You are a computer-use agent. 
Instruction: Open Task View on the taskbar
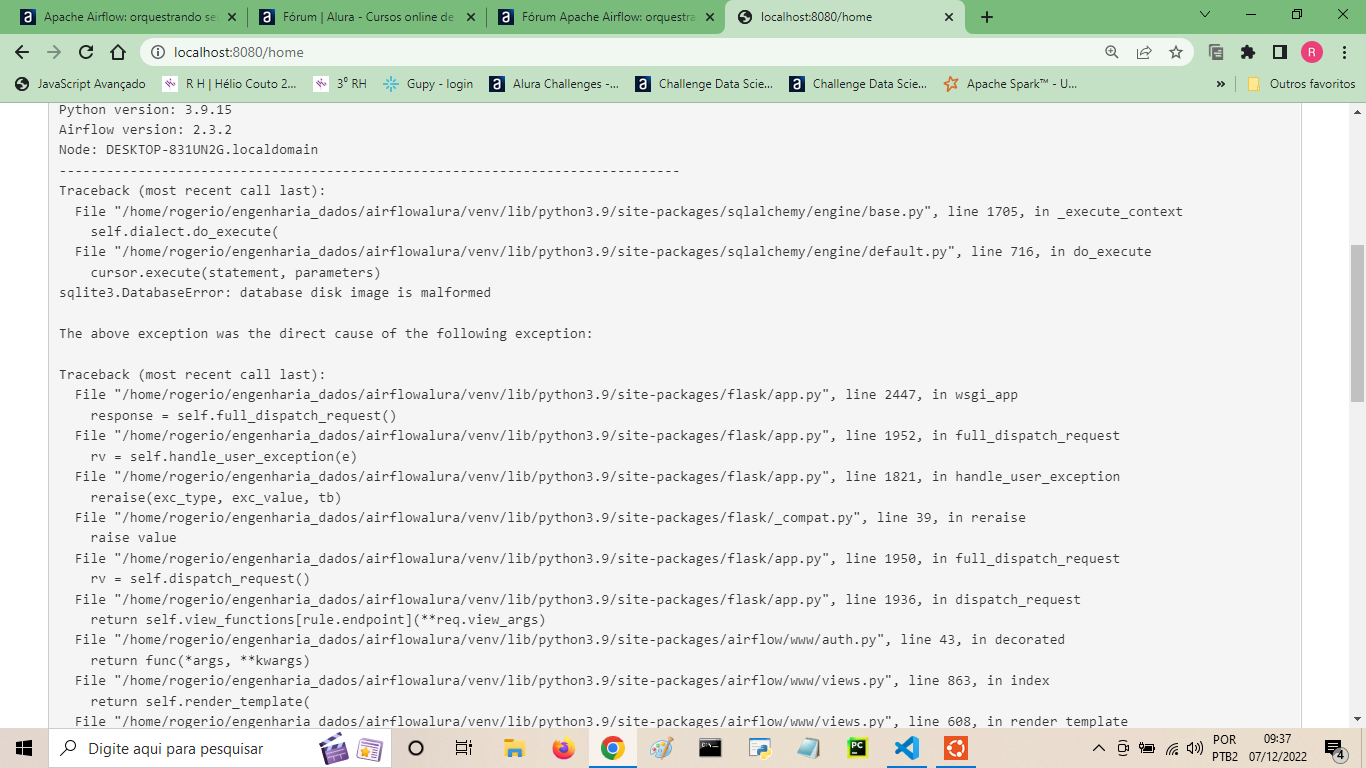coord(464,748)
